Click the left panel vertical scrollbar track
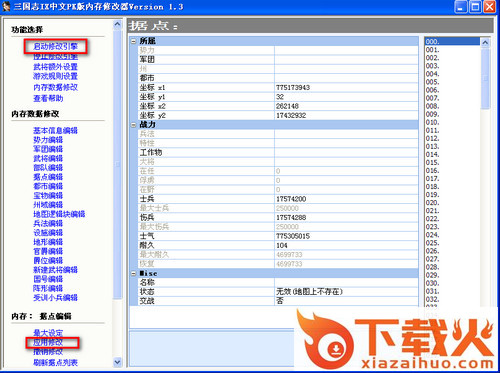The image size is (500, 373). point(117,328)
